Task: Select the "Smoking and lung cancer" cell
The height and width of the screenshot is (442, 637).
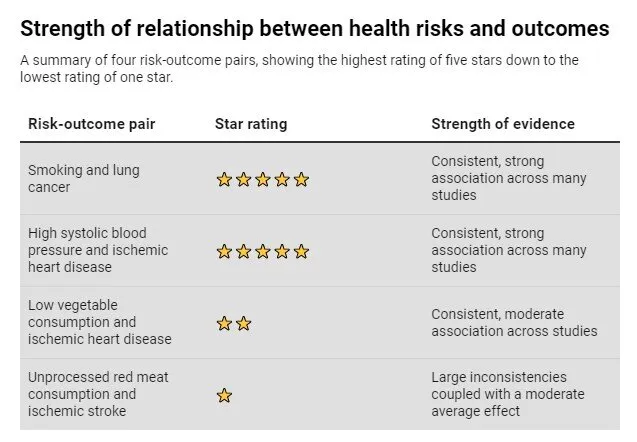Action: point(84,179)
